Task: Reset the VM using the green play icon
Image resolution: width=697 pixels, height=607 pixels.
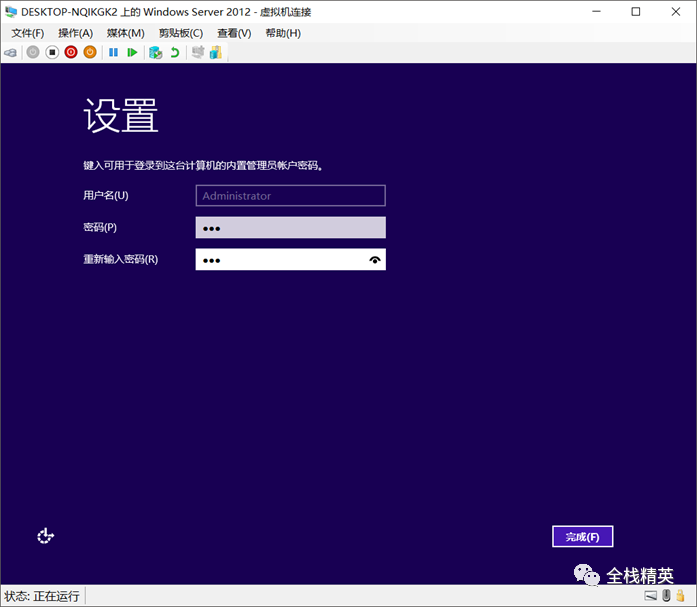Action: (132, 52)
